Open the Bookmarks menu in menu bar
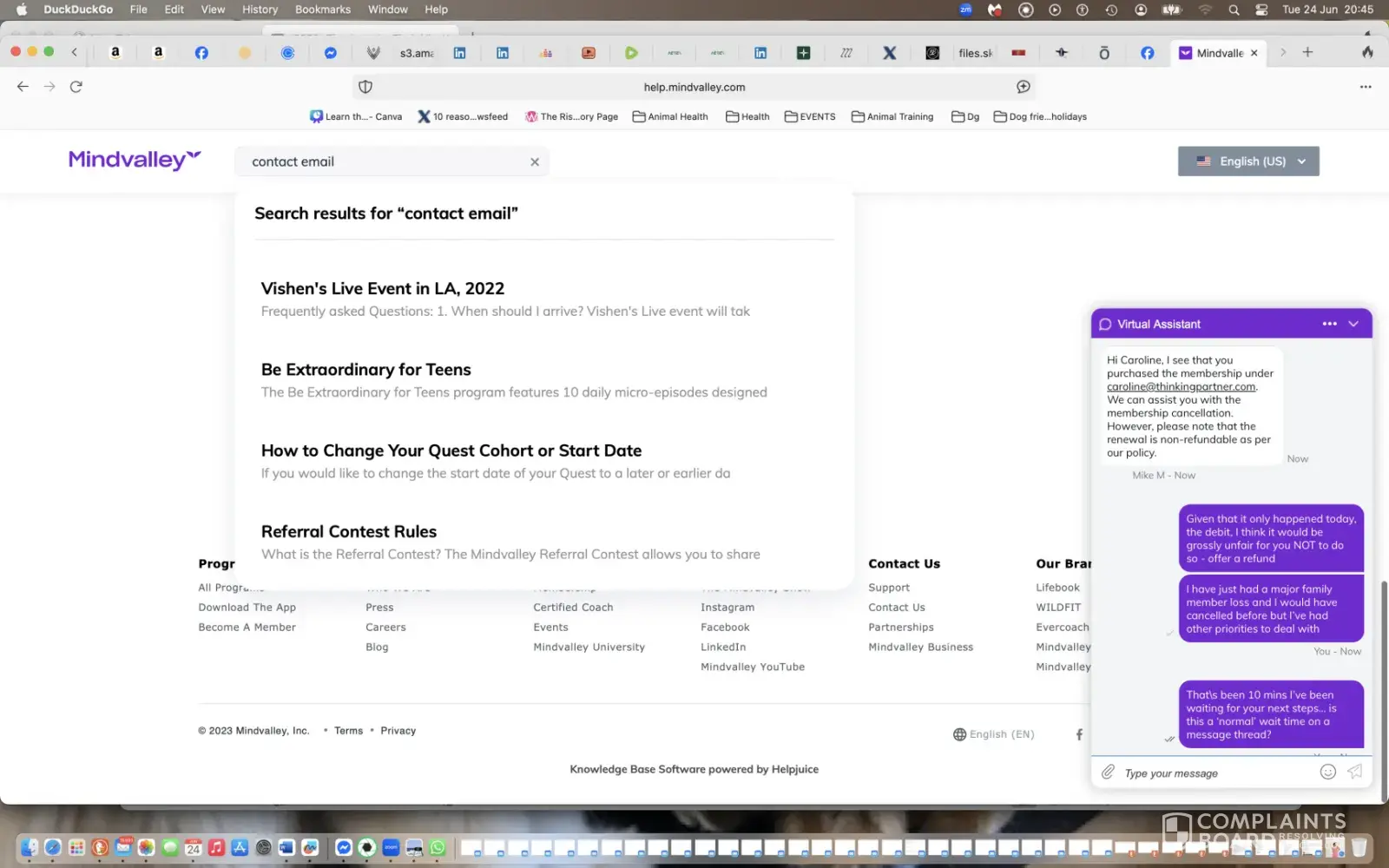The height and width of the screenshot is (868, 1389). tap(322, 10)
